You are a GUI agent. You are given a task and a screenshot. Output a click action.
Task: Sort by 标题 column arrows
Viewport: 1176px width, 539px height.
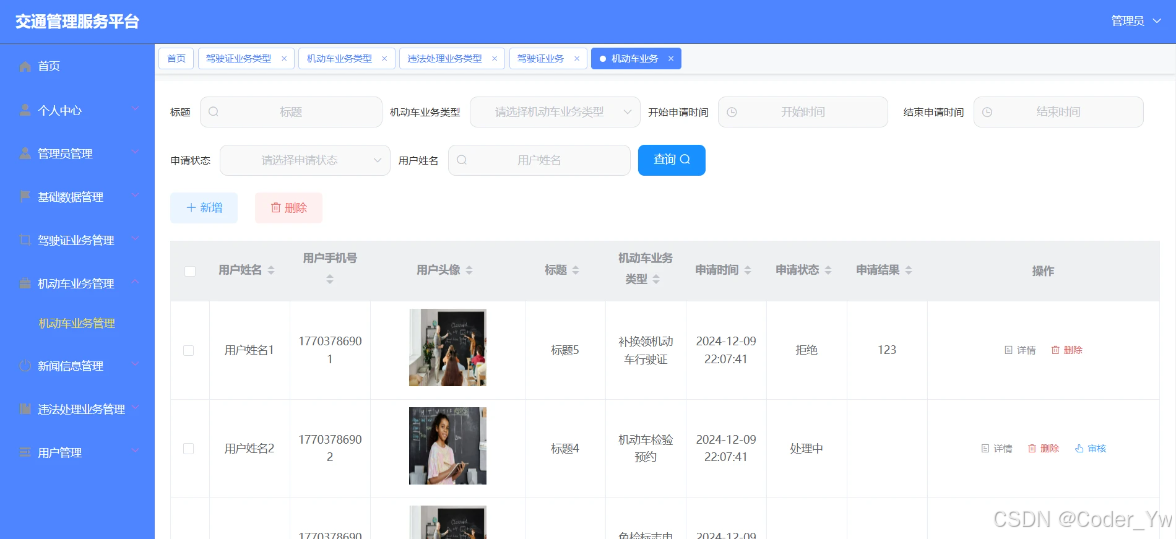coord(576,270)
